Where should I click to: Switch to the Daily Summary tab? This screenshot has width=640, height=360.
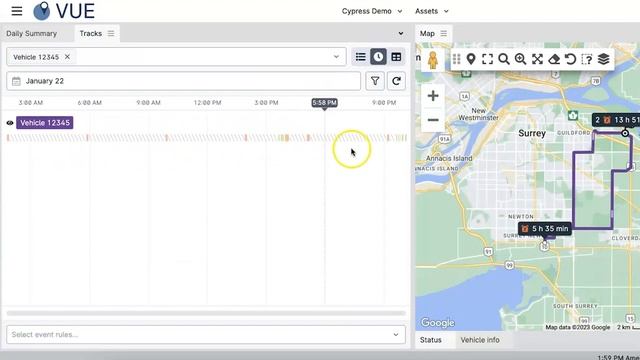pyautogui.click(x=31, y=33)
